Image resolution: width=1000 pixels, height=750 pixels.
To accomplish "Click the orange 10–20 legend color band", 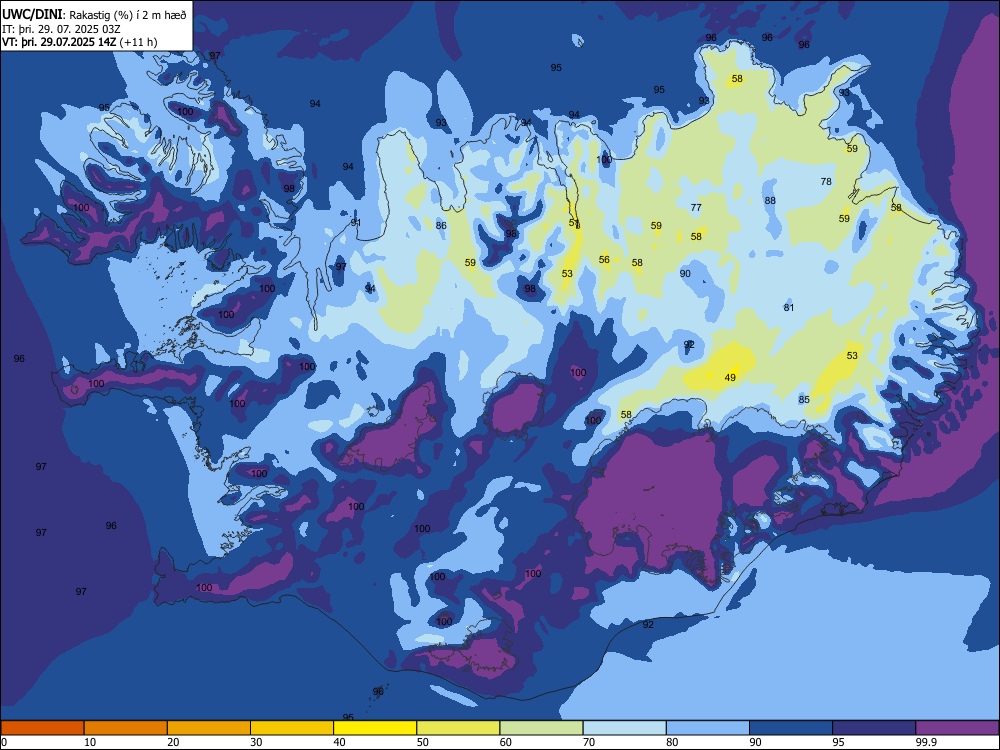I will tap(126, 728).
